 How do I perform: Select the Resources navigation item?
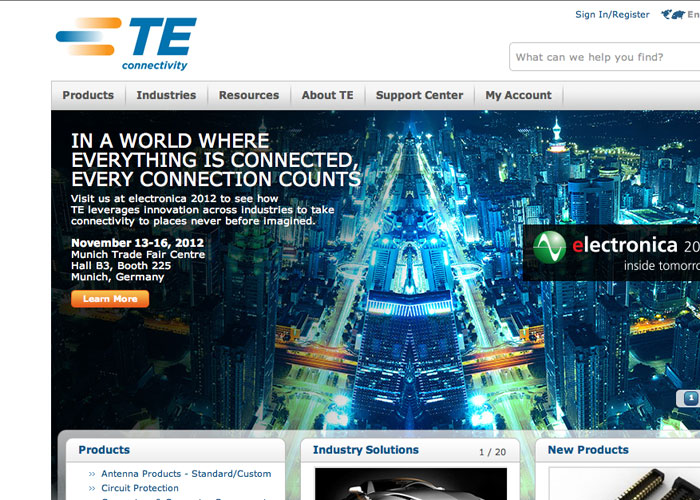click(249, 96)
